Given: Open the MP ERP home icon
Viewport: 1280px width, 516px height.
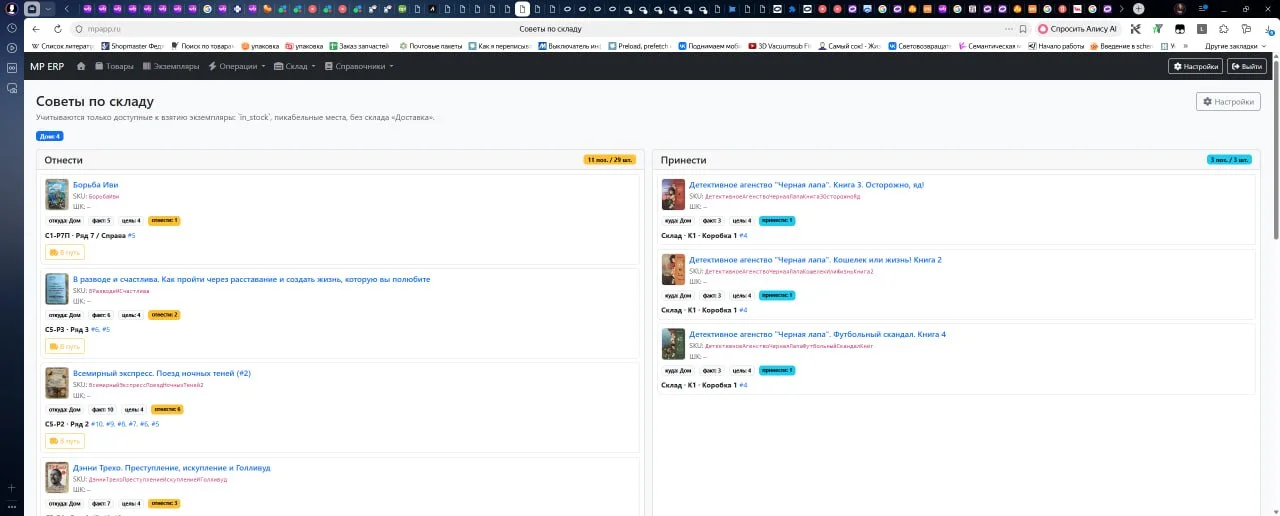Looking at the screenshot, I should tap(81, 66).
